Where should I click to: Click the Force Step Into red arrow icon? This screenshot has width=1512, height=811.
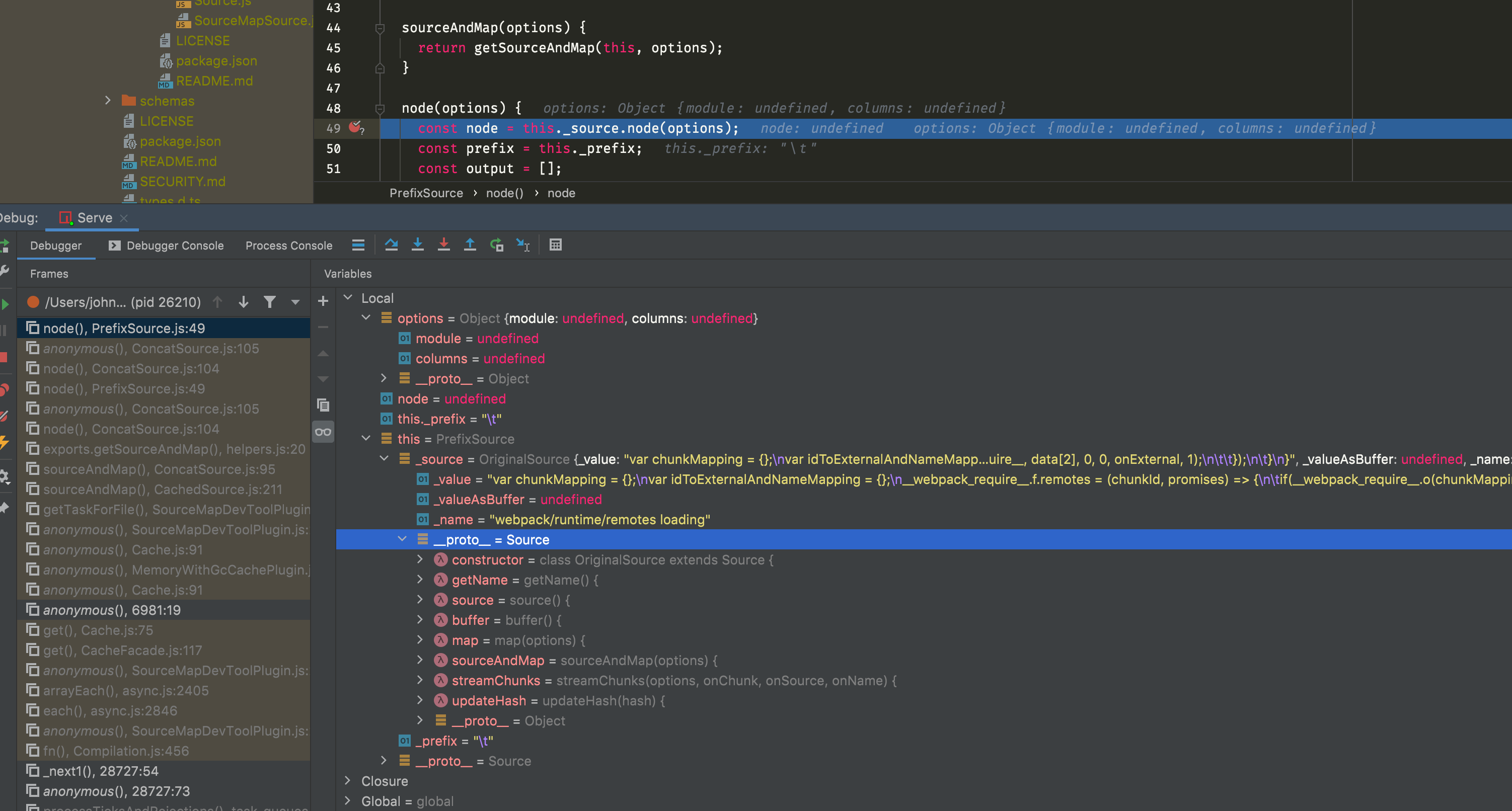(444, 245)
